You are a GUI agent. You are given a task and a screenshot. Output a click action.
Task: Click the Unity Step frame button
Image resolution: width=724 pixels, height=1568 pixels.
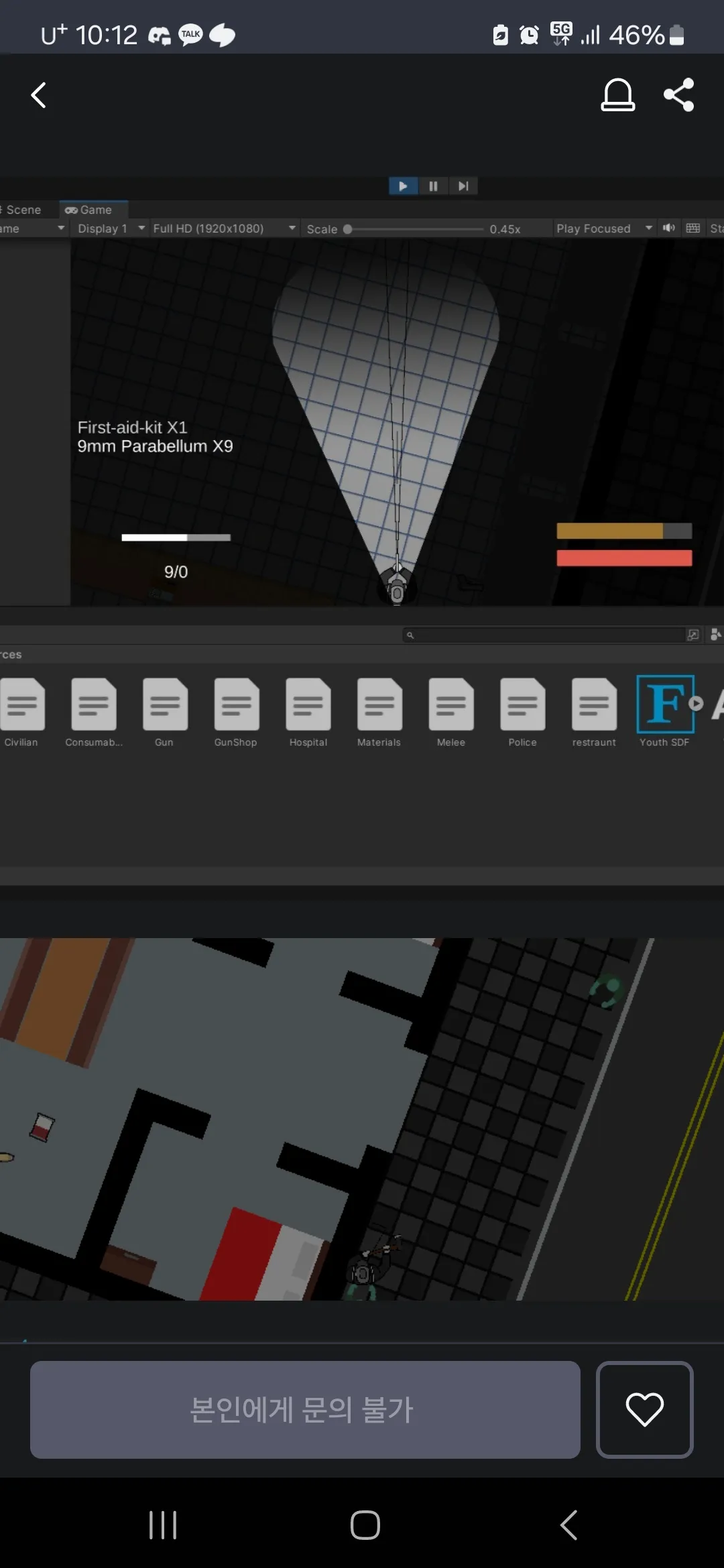(x=463, y=186)
